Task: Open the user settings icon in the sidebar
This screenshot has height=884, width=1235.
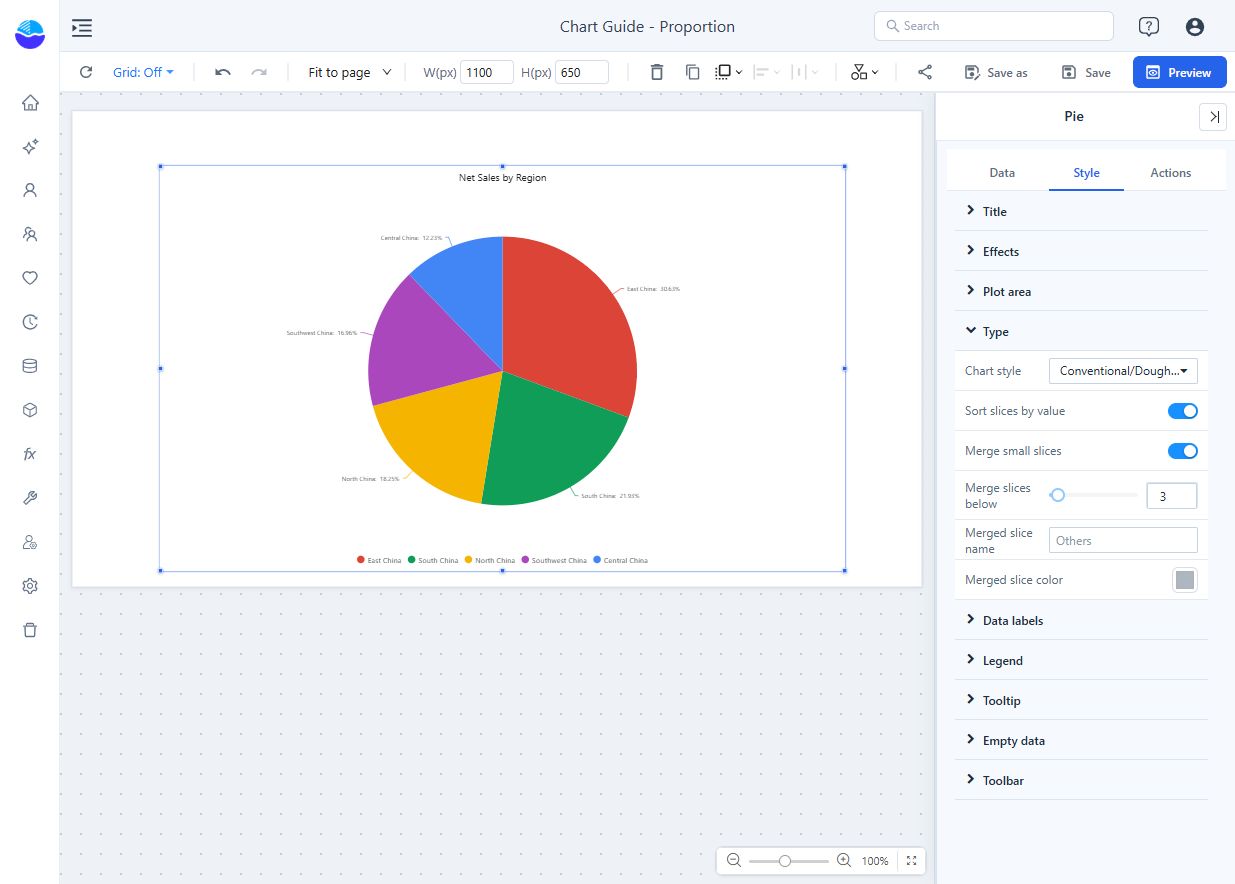Action: click(30, 542)
